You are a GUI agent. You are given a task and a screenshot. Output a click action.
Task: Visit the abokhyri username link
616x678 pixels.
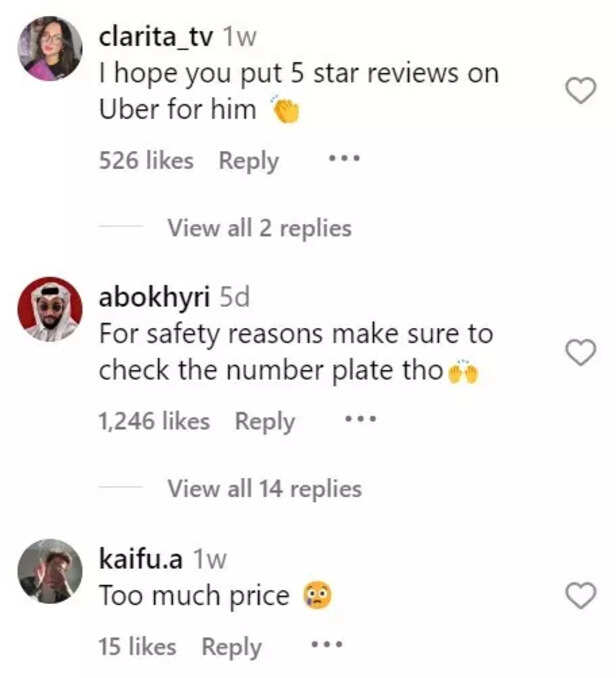154,298
